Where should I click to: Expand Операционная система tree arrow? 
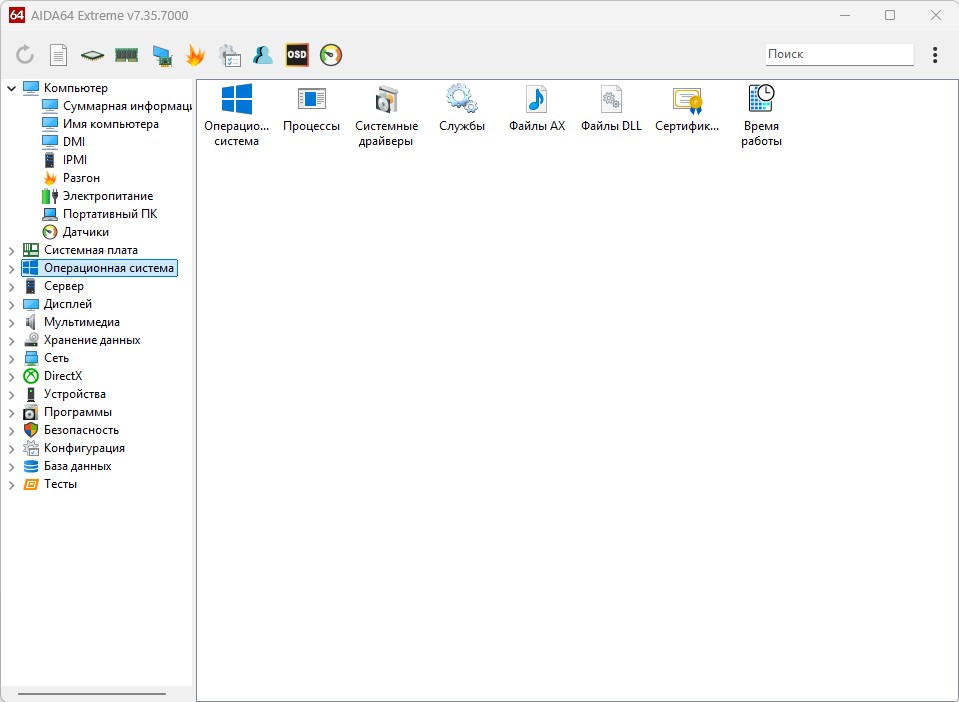12,268
